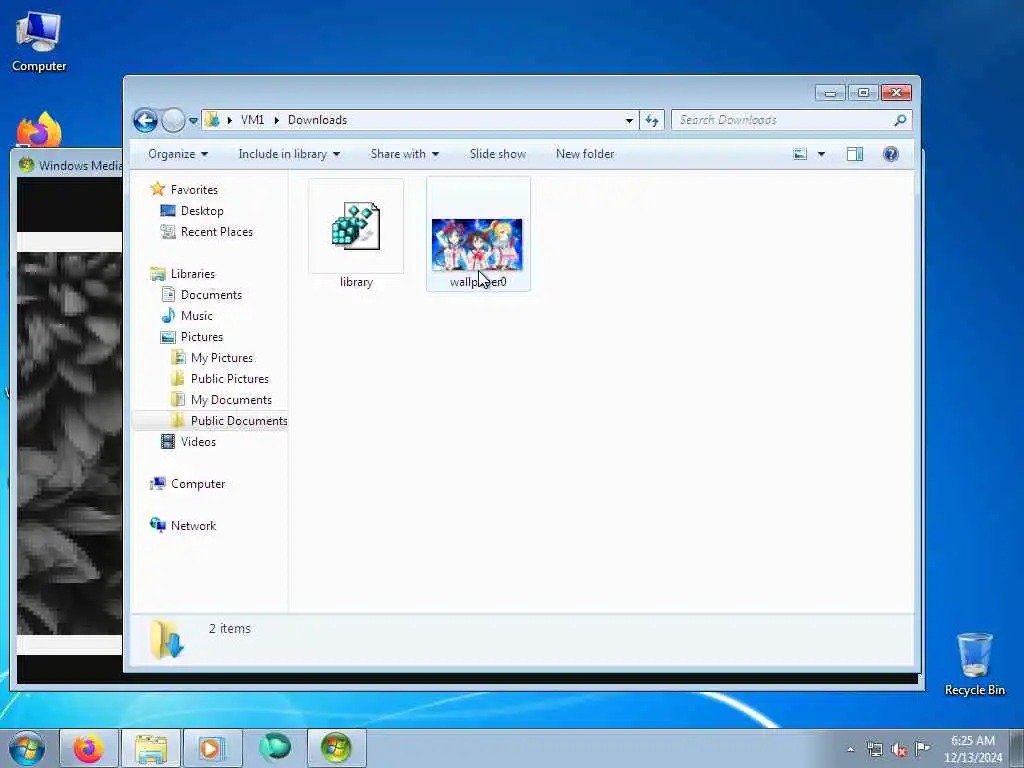Open the recent pages dropdown arrow
Viewport: 1024px width, 768px height.
click(x=193, y=121)
